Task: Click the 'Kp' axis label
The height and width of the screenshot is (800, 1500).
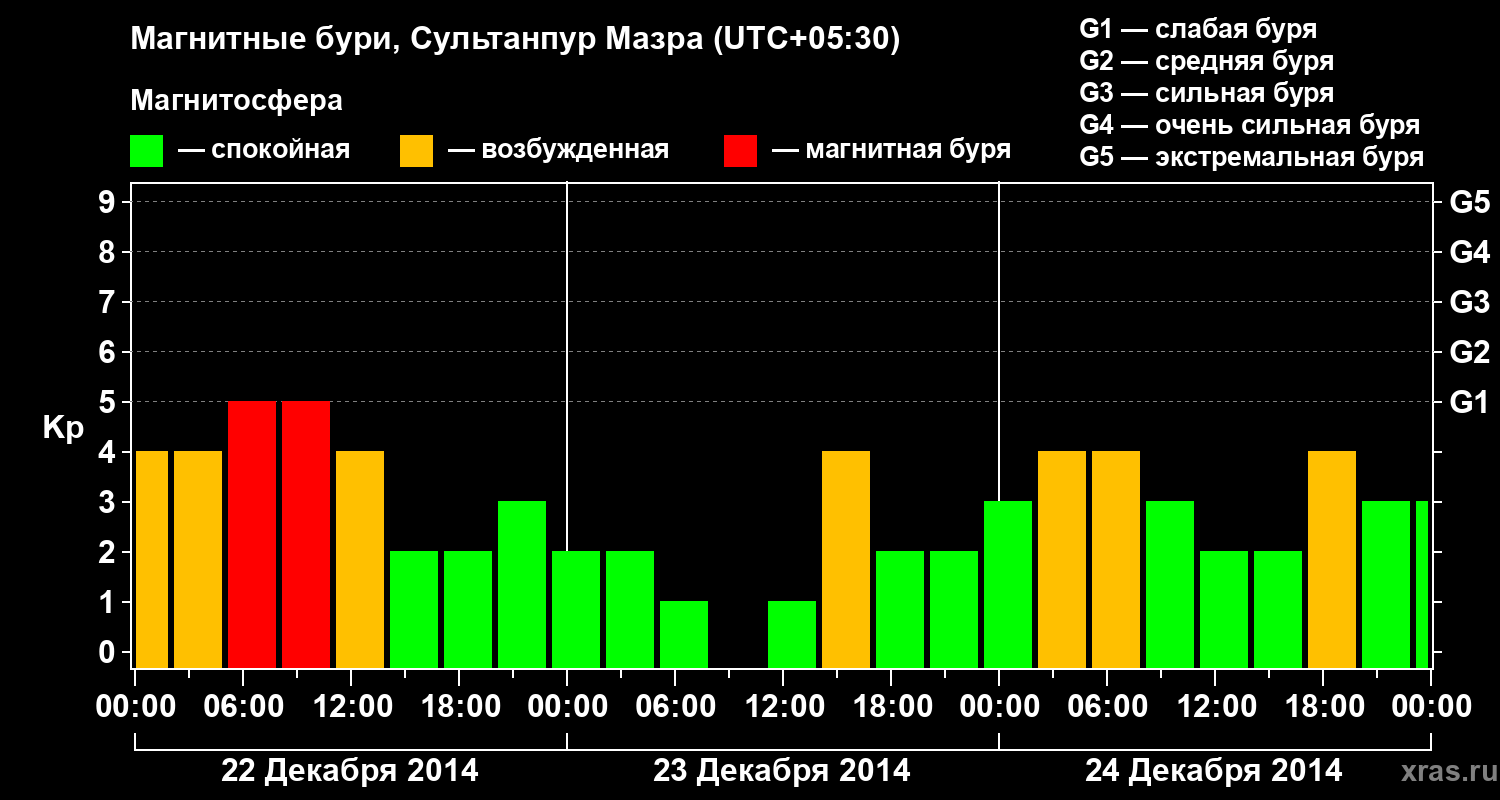Action: (x=63, y=428)
